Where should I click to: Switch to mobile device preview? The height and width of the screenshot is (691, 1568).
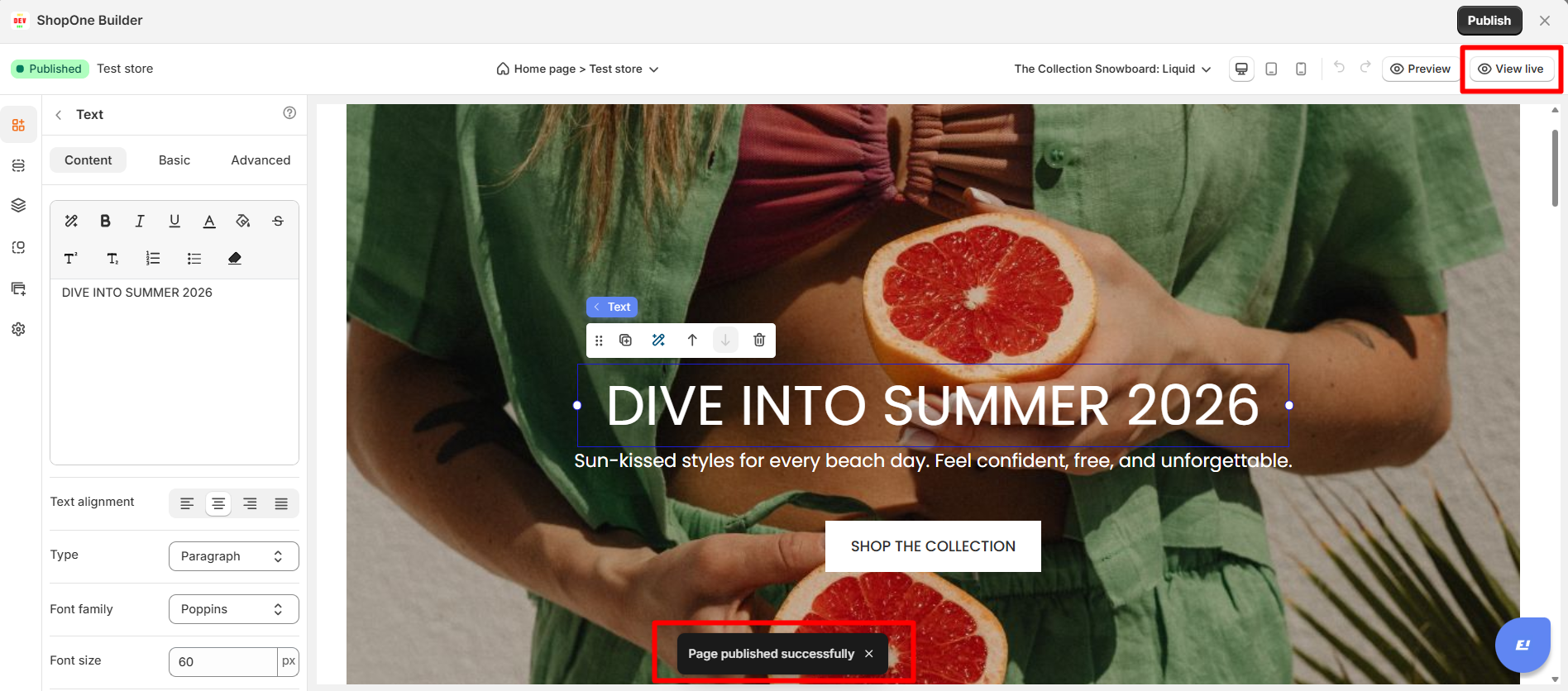pyautogui.click(x=1301, y=69)
